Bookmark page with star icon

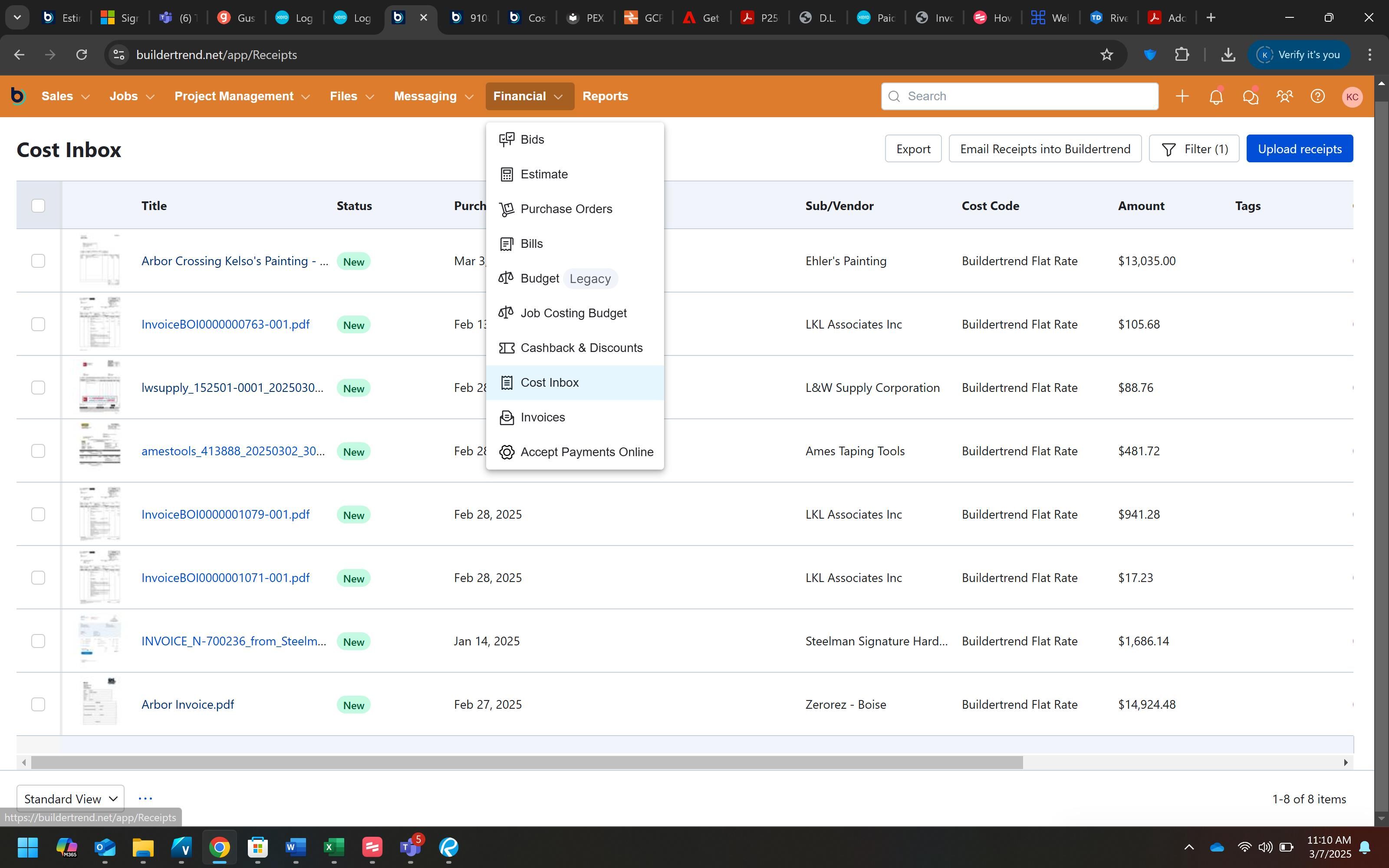click(1106, 55)
